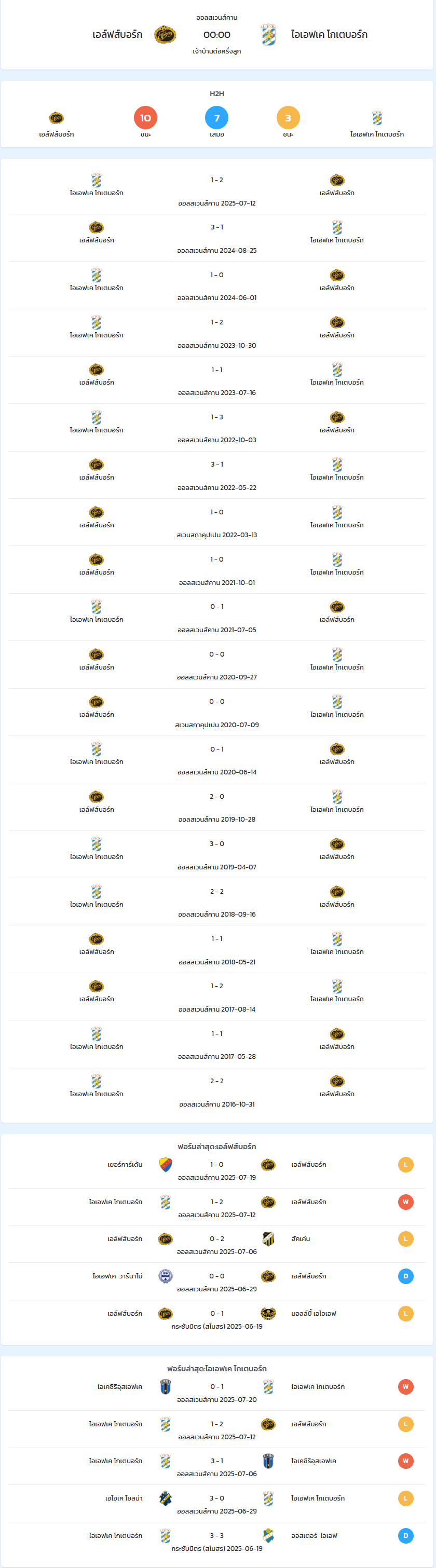The image size is (436, 1568).
Task: Click the IFK Göteborg team name in the header
Action: click(329, 35)
